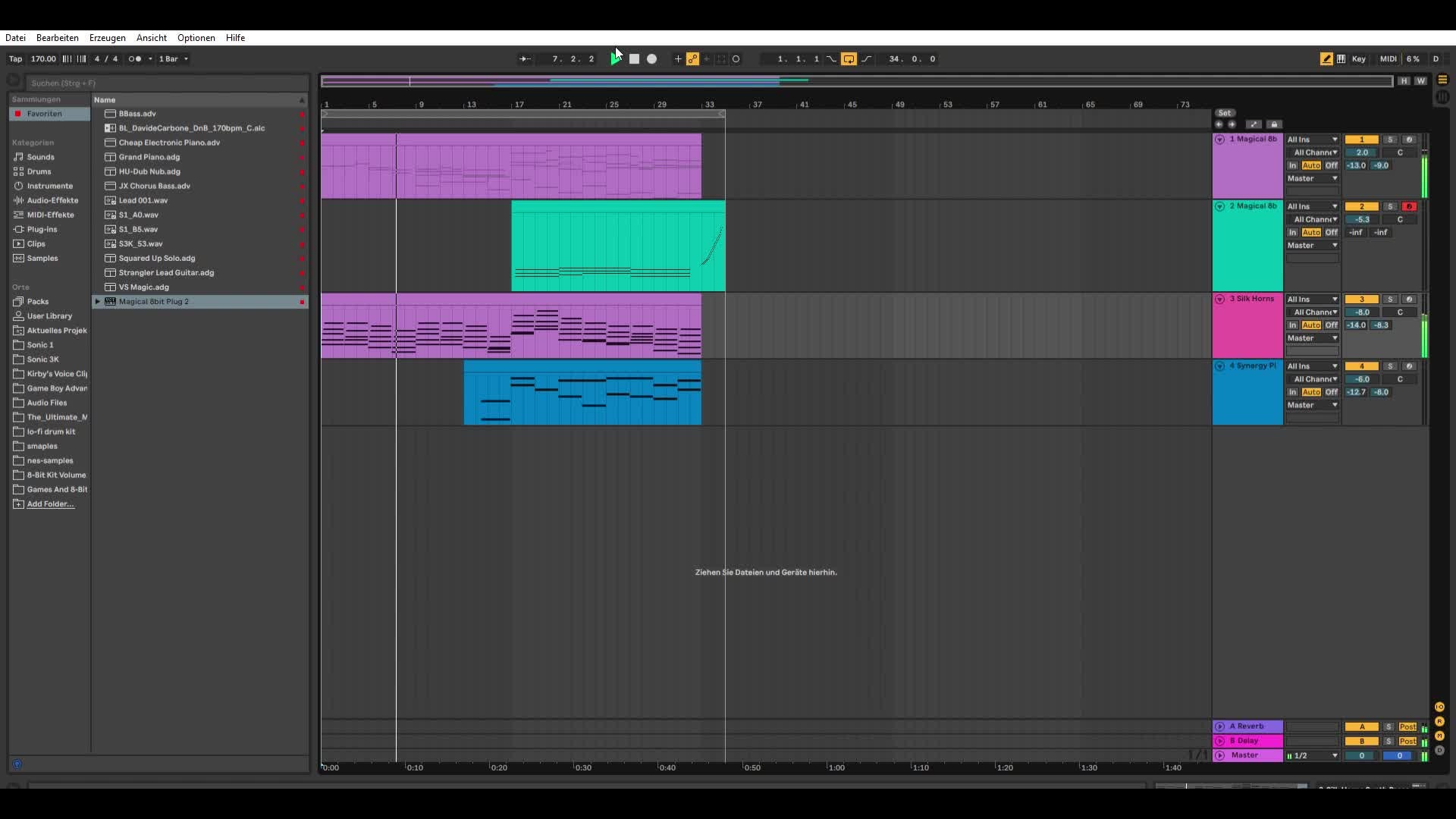Open the quantization menu 1 Bar

coord(173,59)
